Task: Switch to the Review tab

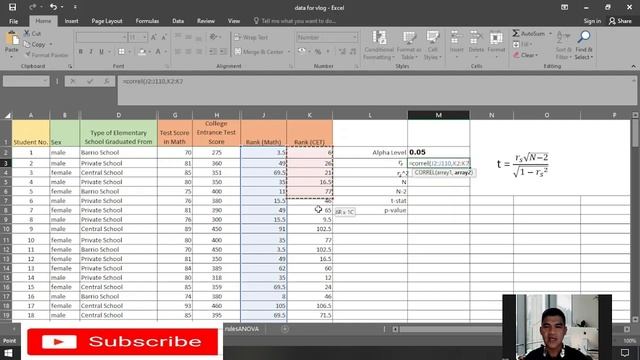Action: (x=206, y=21)
